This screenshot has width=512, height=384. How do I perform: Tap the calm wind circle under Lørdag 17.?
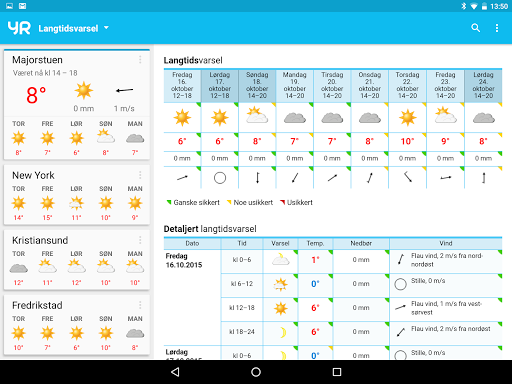point(220,178)
